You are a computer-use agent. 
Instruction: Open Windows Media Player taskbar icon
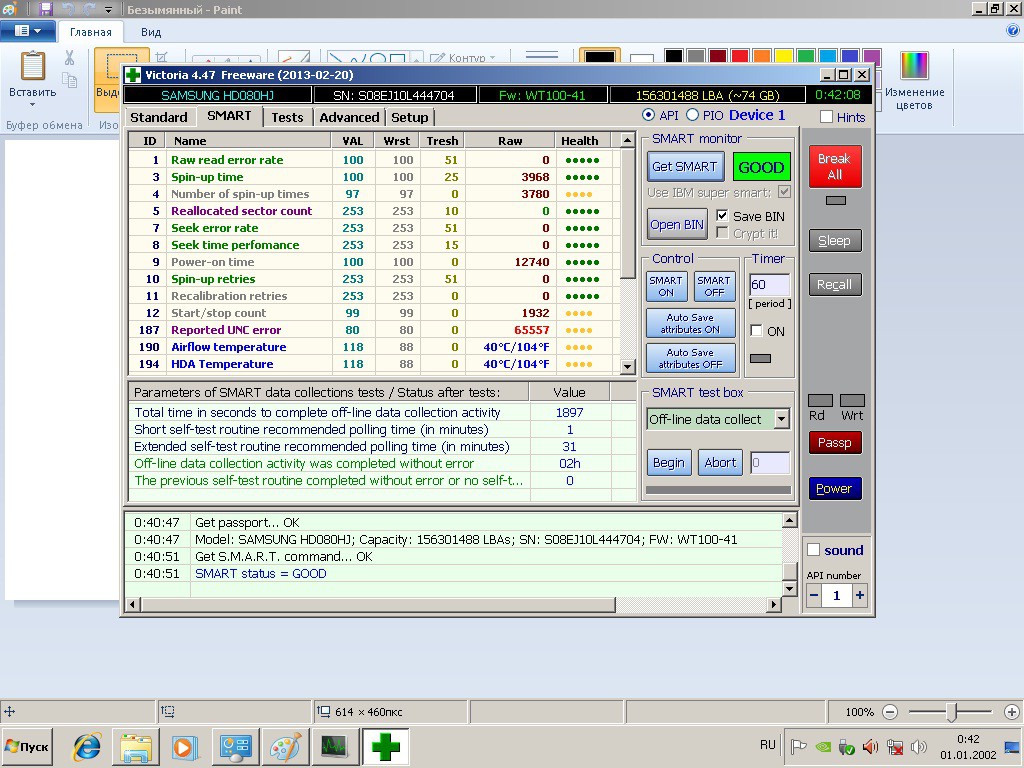tap(185, 746)
